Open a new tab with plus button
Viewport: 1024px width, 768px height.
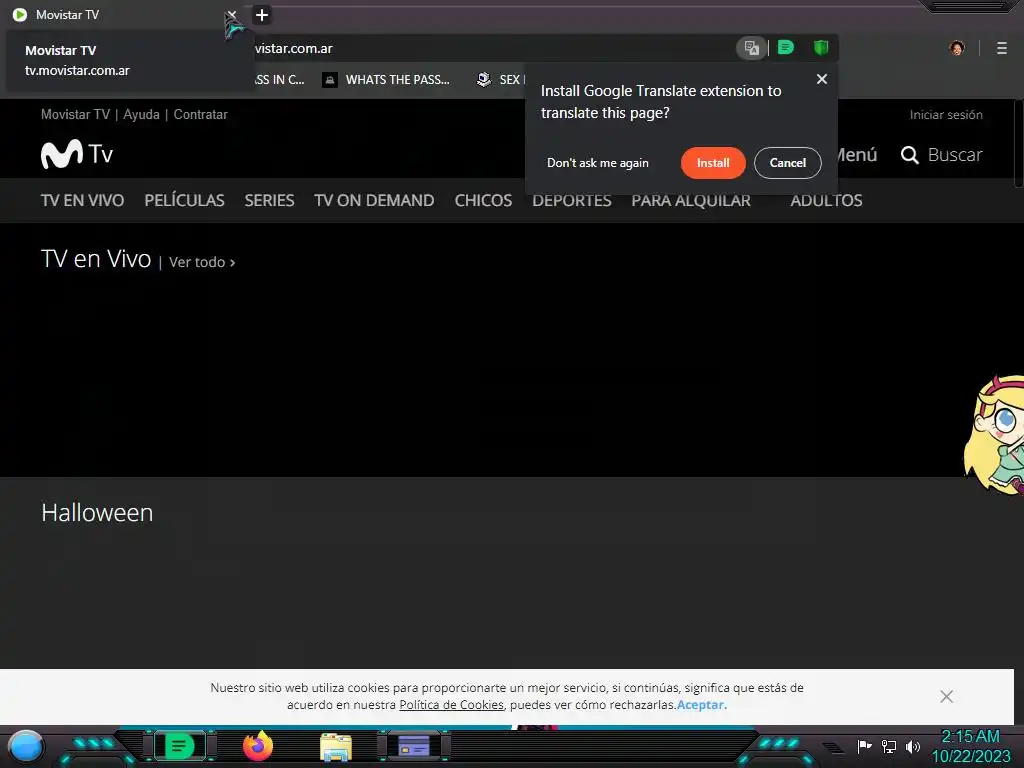(x=262, y=15)
